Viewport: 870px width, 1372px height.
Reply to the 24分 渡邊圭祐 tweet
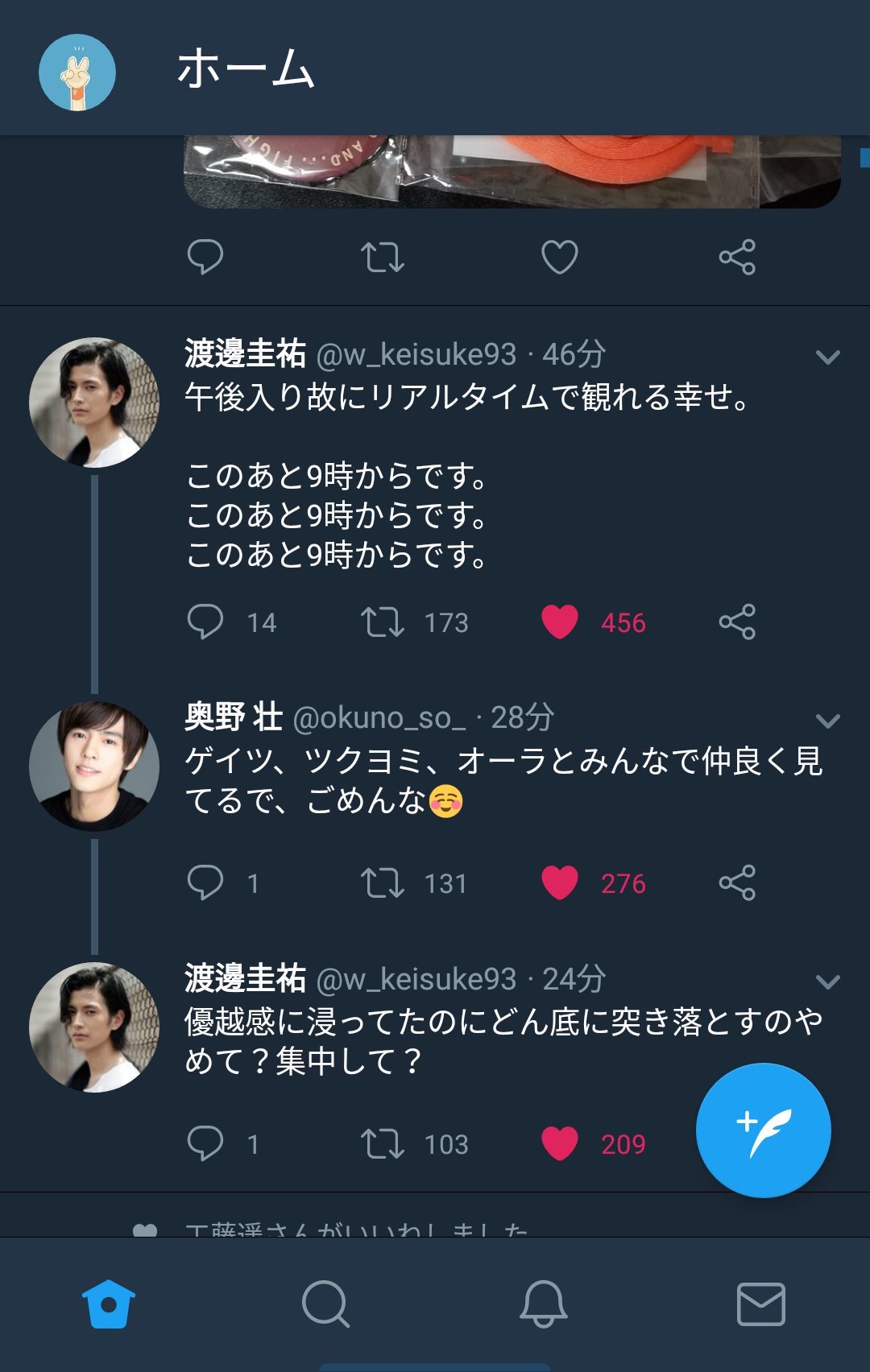tap(205, 1143)
